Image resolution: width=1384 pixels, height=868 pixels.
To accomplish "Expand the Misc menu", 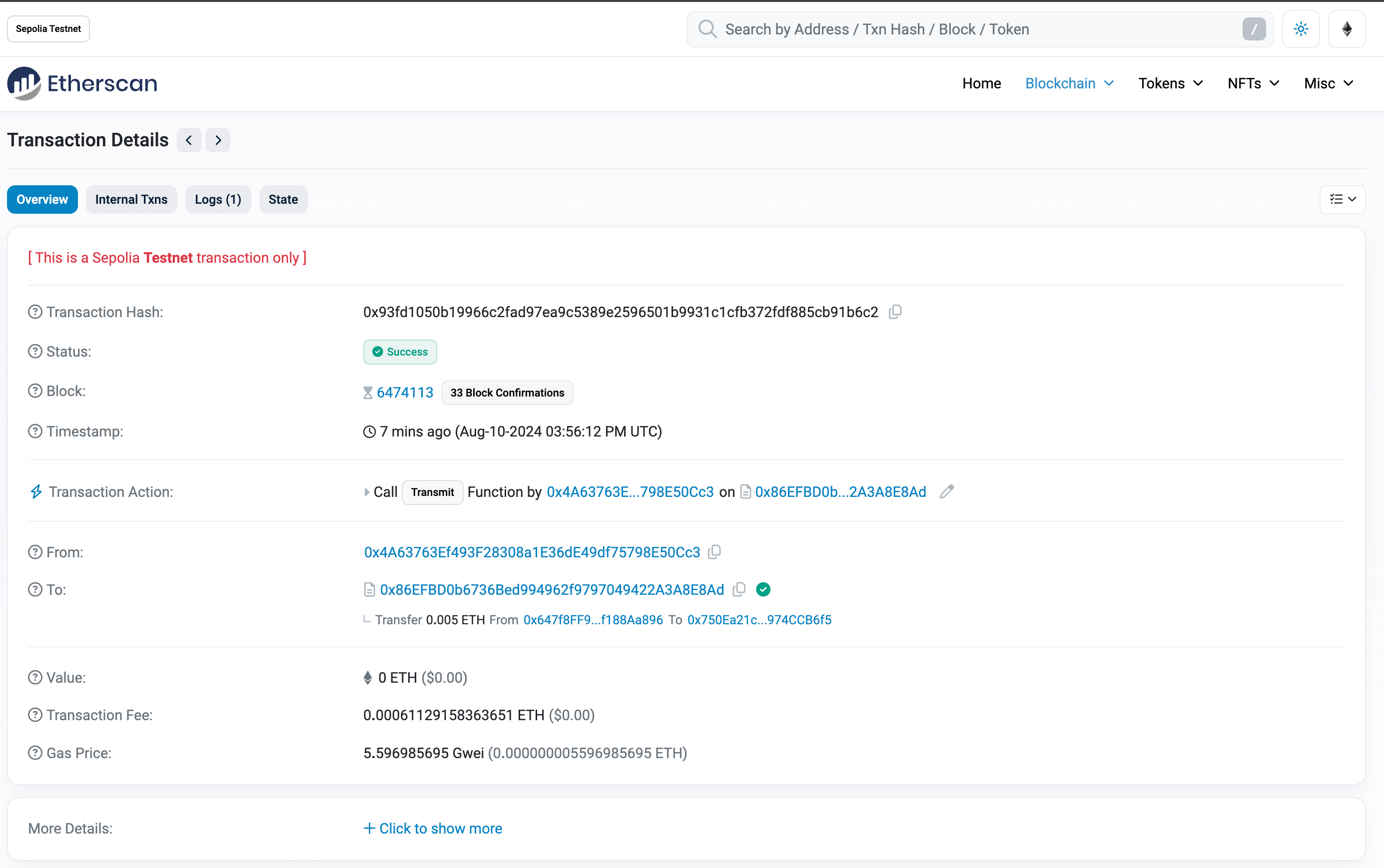I will coord(1329,84).
